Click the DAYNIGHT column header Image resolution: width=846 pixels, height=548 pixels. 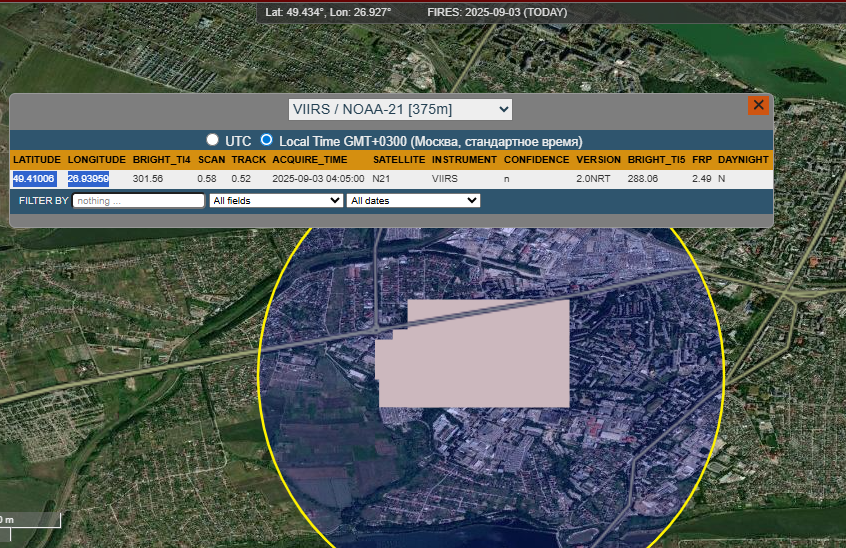(x=743, y=160)
